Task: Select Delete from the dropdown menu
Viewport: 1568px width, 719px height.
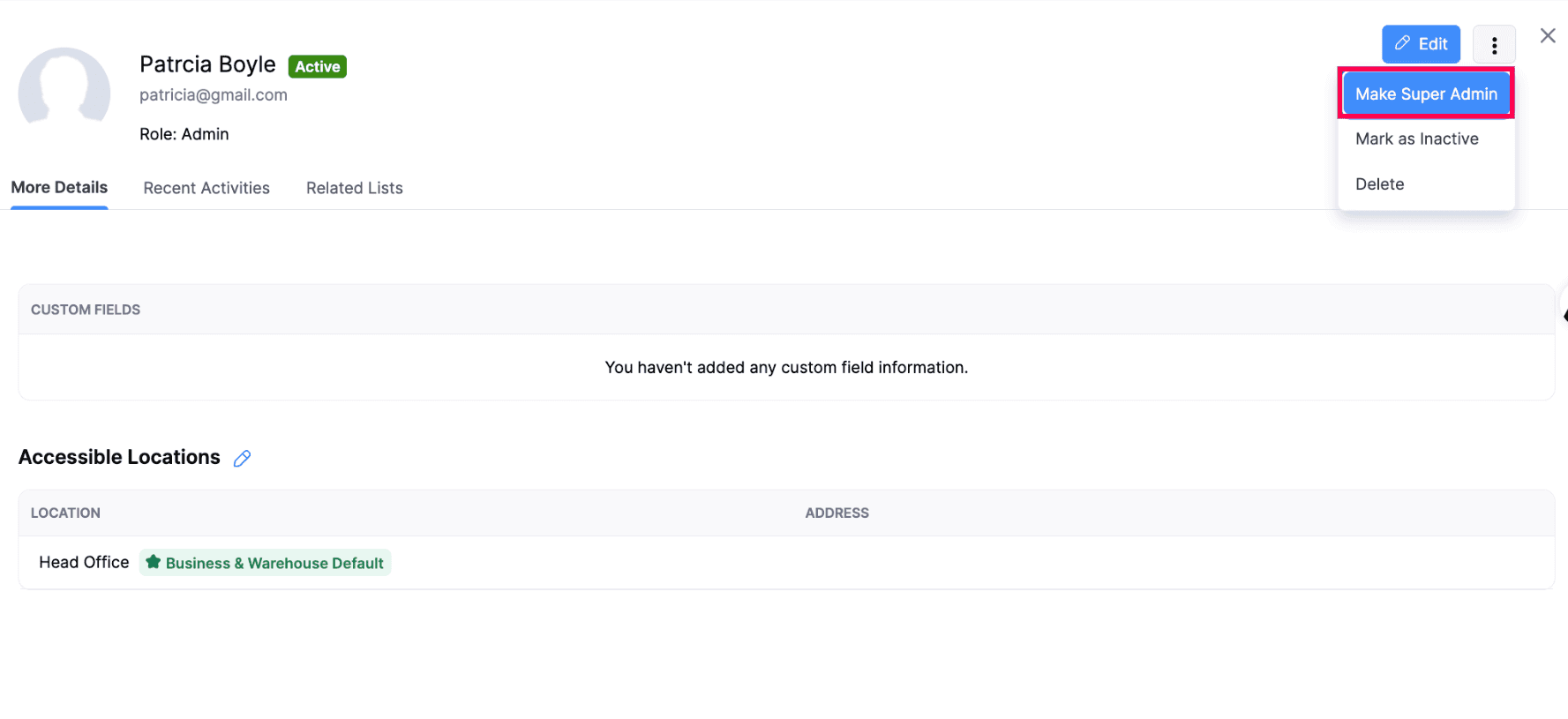Action: 1379,184
